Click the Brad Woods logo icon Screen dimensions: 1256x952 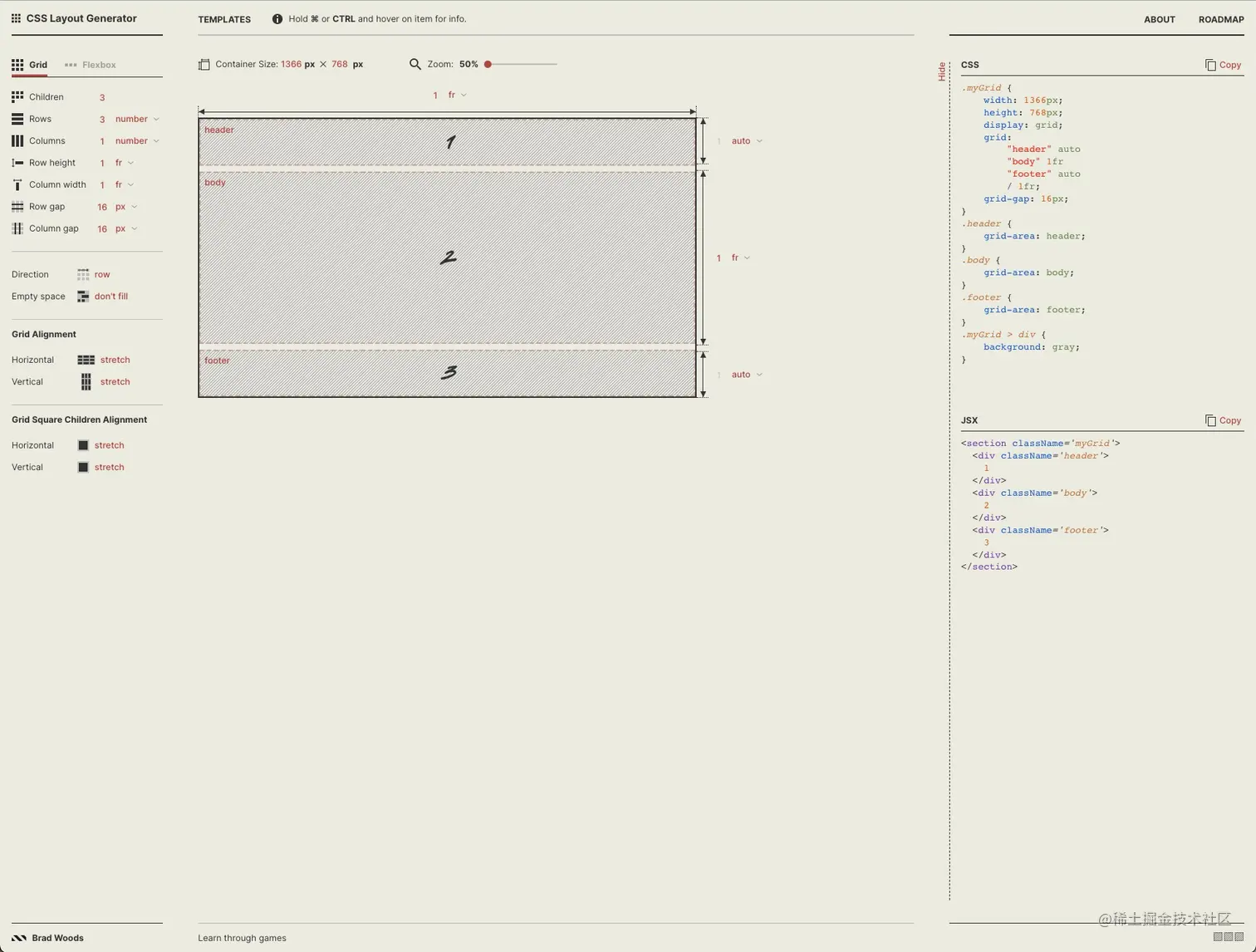click(x=19, y=938)
